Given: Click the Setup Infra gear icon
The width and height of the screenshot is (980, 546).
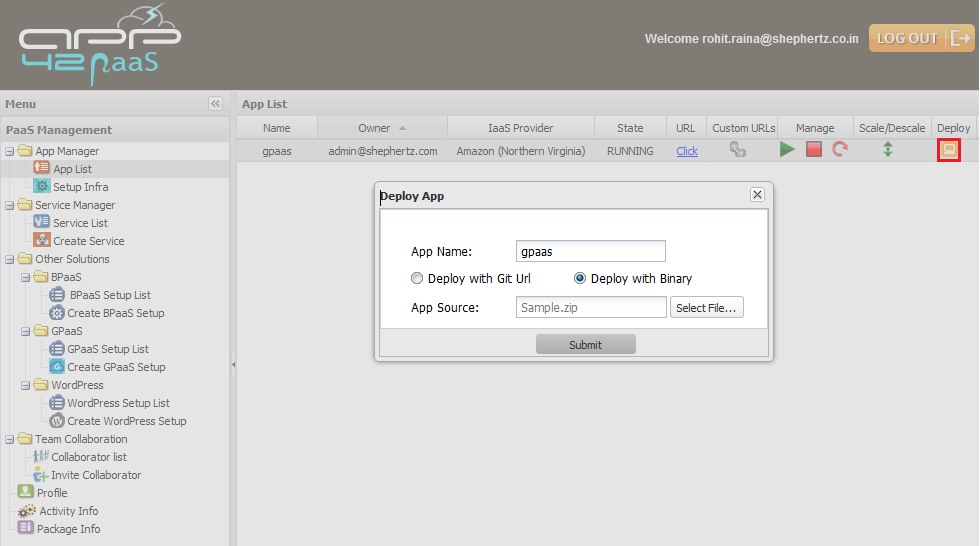Looking at the screenshot, I should click(x=42, y=187).
